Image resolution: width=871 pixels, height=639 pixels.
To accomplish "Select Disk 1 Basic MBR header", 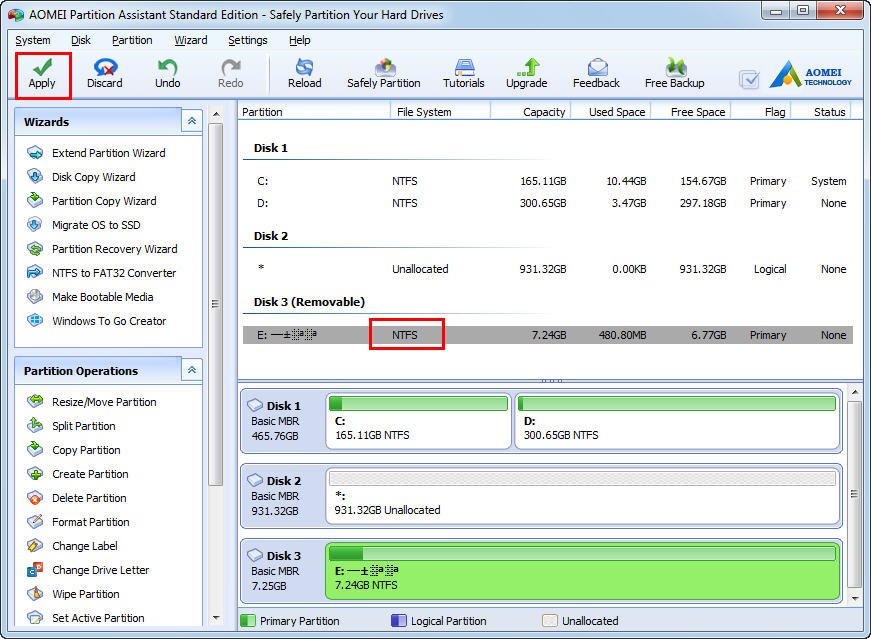I will 283,420.
